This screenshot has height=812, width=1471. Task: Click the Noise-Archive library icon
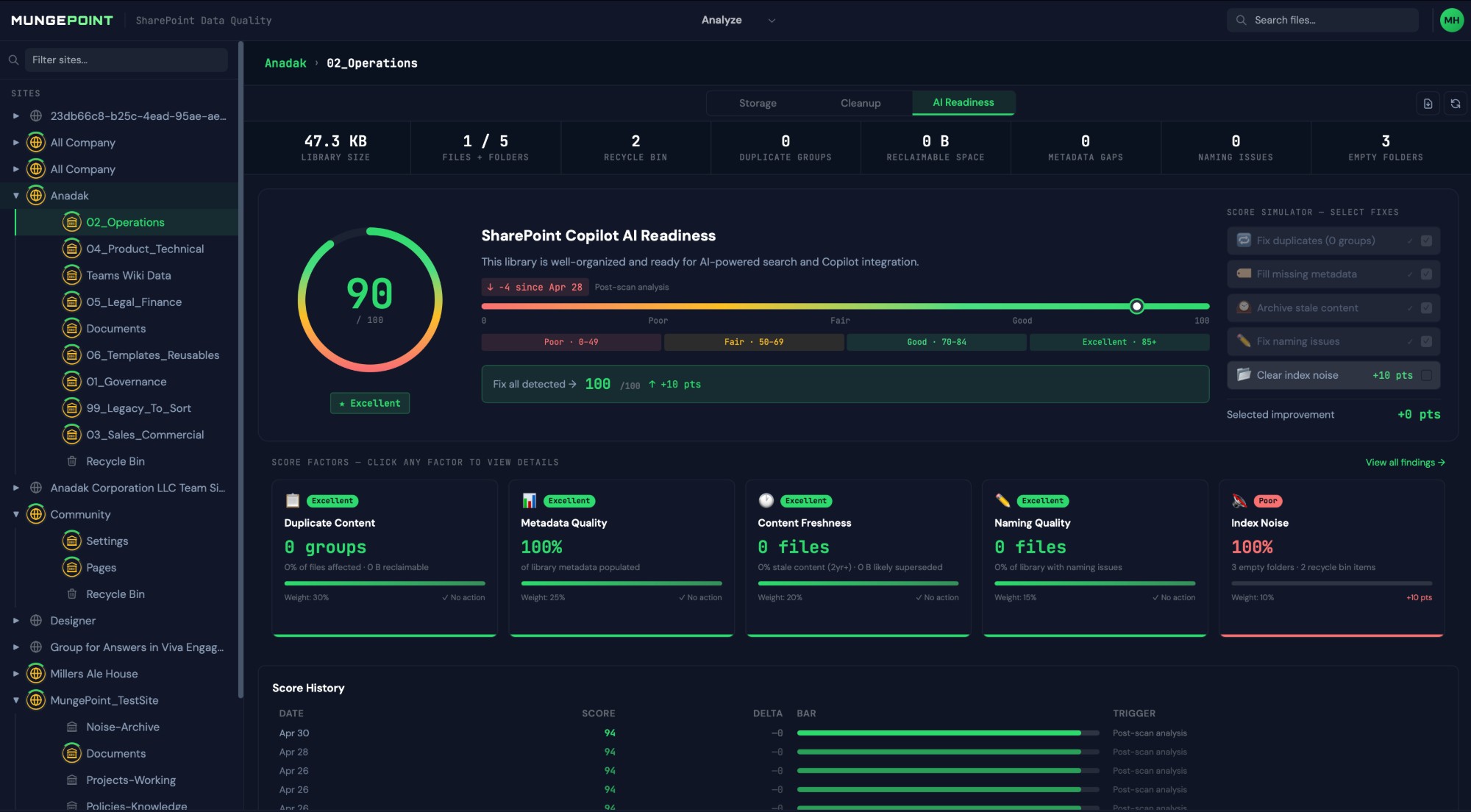(71, 727)
